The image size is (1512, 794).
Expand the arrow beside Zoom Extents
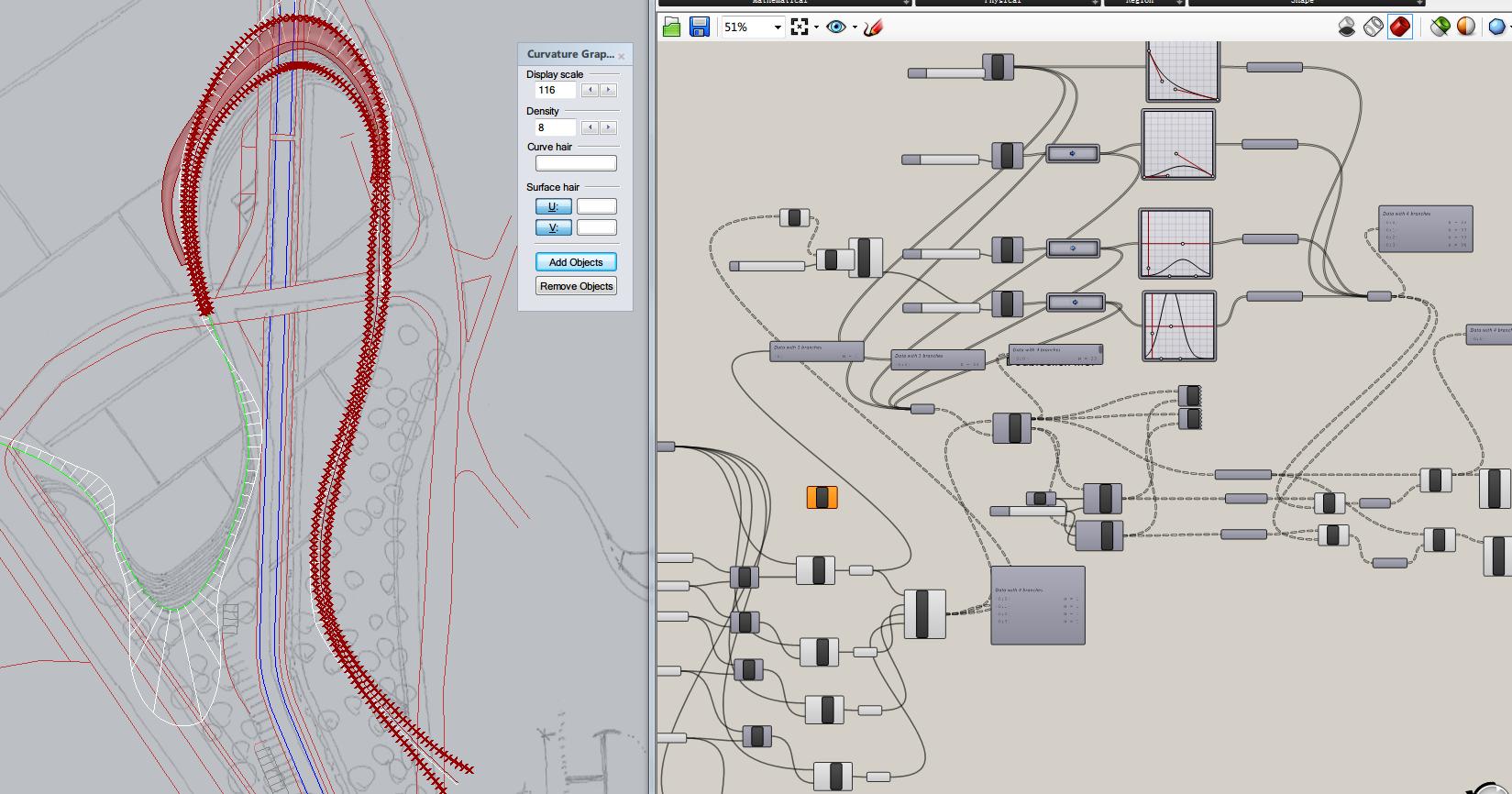tap(816, 28)
